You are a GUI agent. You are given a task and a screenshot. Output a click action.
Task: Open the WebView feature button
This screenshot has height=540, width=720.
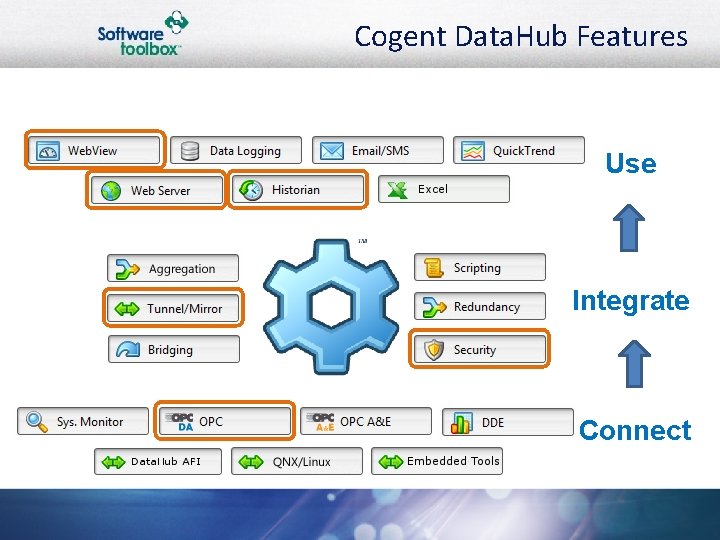(94, 150)
